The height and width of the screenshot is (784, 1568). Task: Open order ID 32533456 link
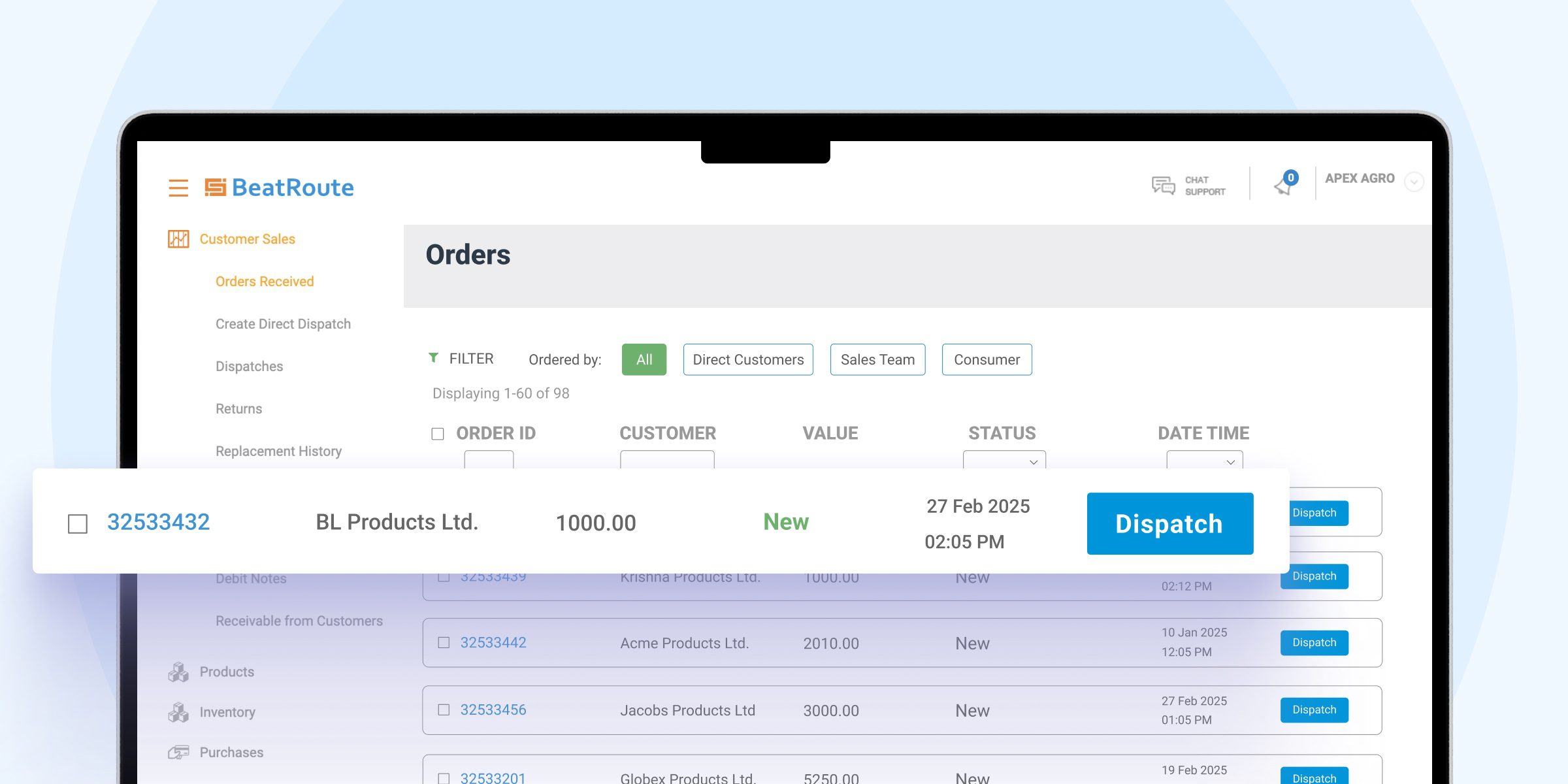pyautogui.click(x=493, y=710)
